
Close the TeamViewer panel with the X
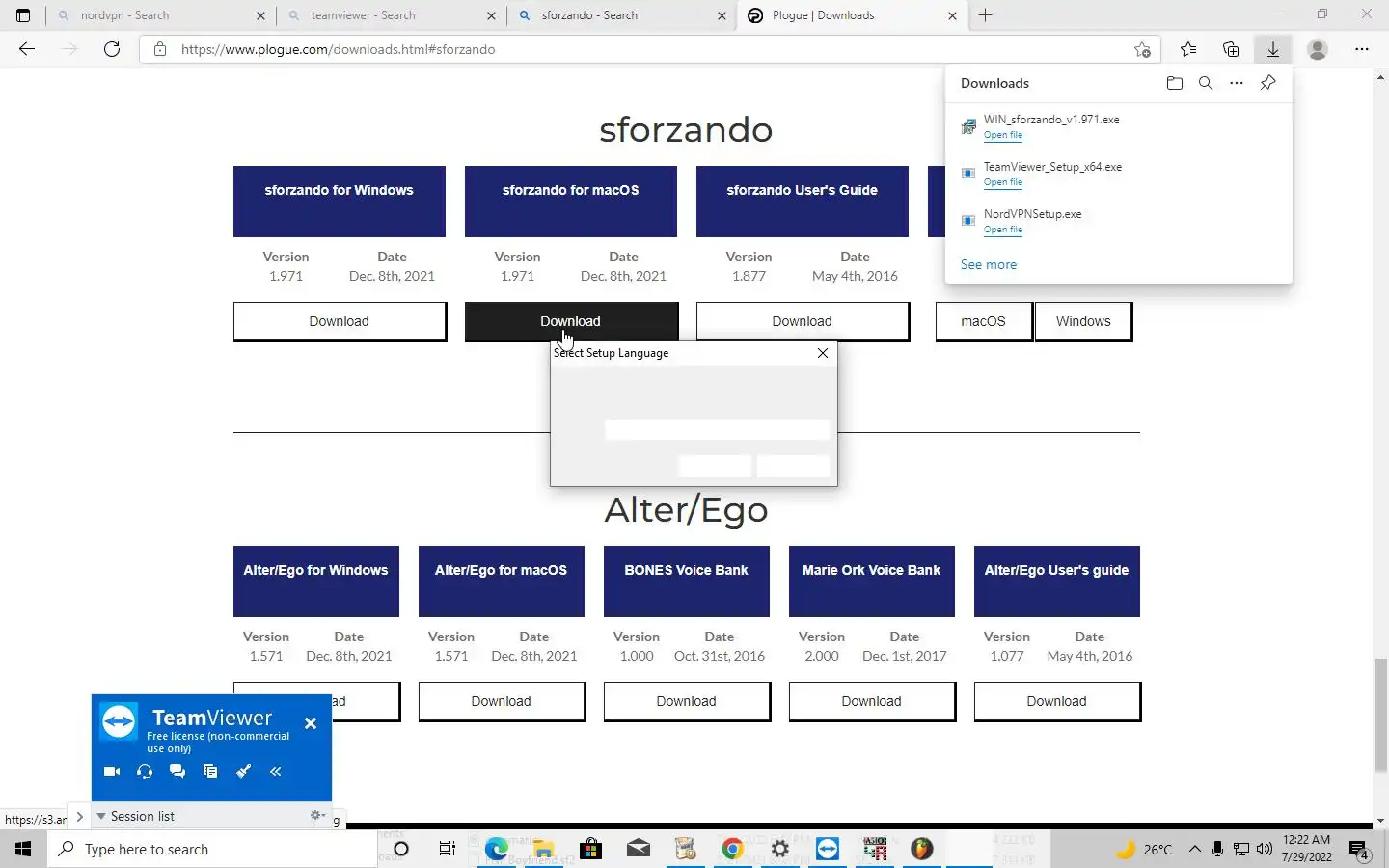[x=311, y=723]
